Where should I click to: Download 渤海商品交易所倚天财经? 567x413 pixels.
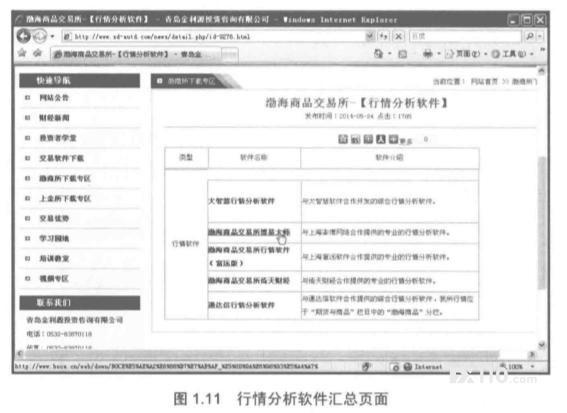tap(249, 281)
